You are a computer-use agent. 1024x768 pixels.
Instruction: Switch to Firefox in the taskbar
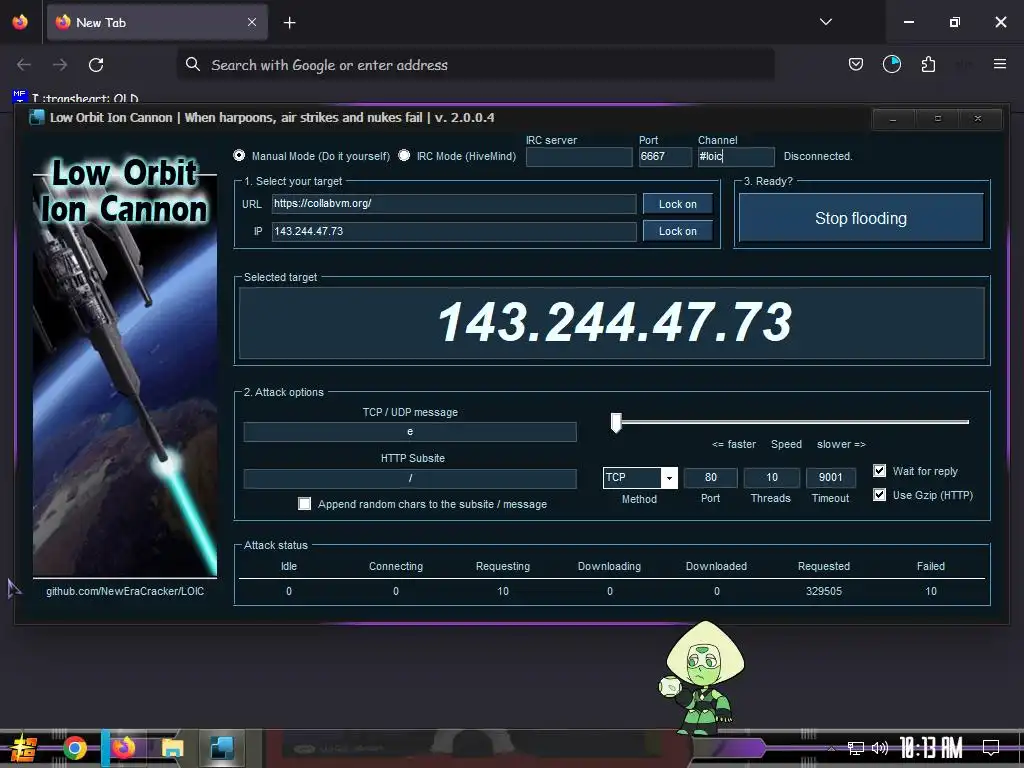click(123, 748)
